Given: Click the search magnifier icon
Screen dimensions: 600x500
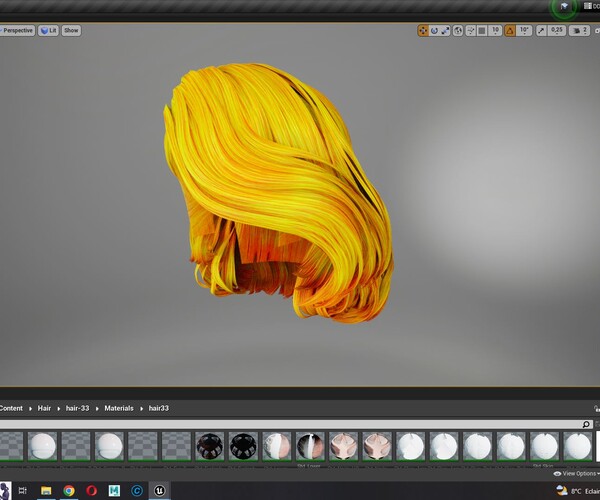Looking at the screenshot, I should (586, 424).
